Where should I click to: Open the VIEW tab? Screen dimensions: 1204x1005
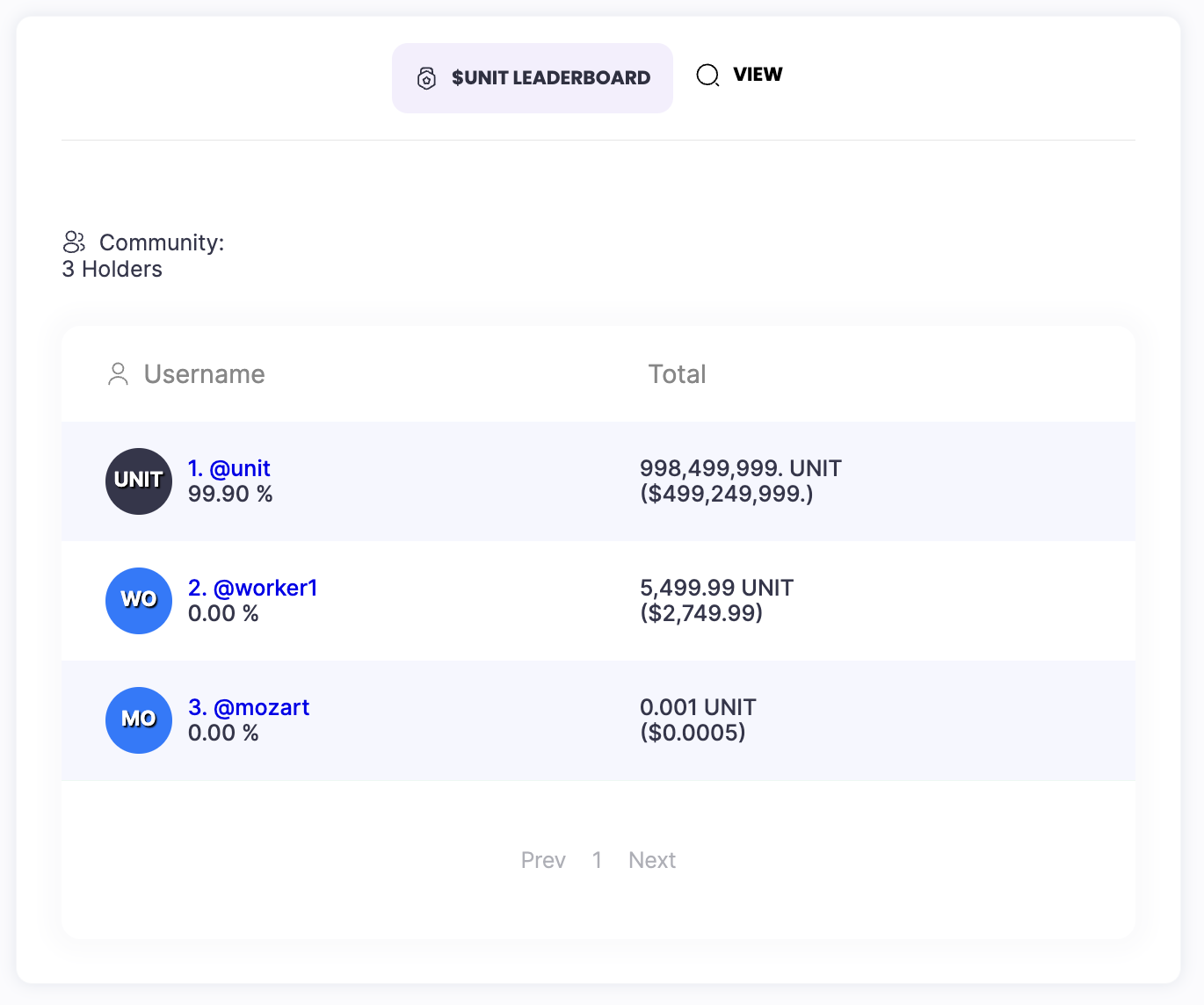[757, 75]
